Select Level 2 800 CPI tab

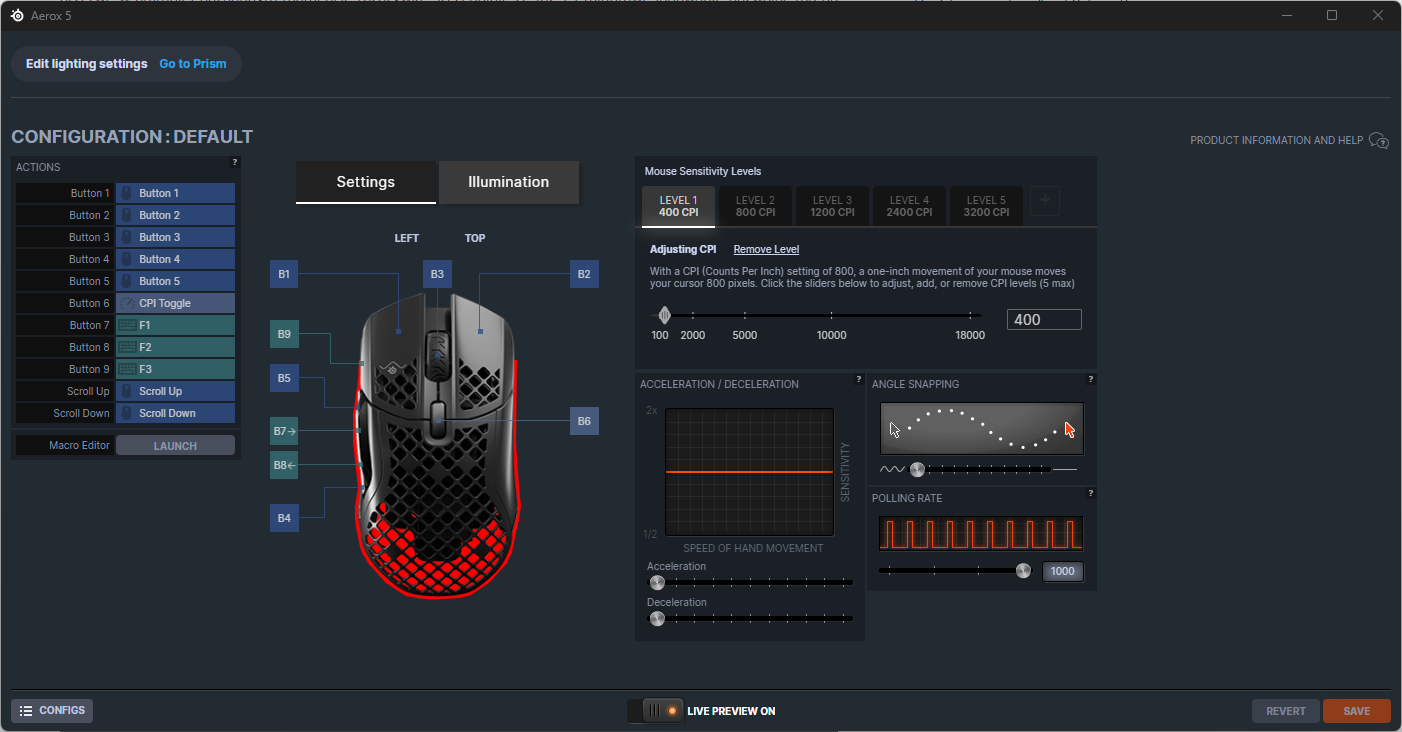[755, 206]
